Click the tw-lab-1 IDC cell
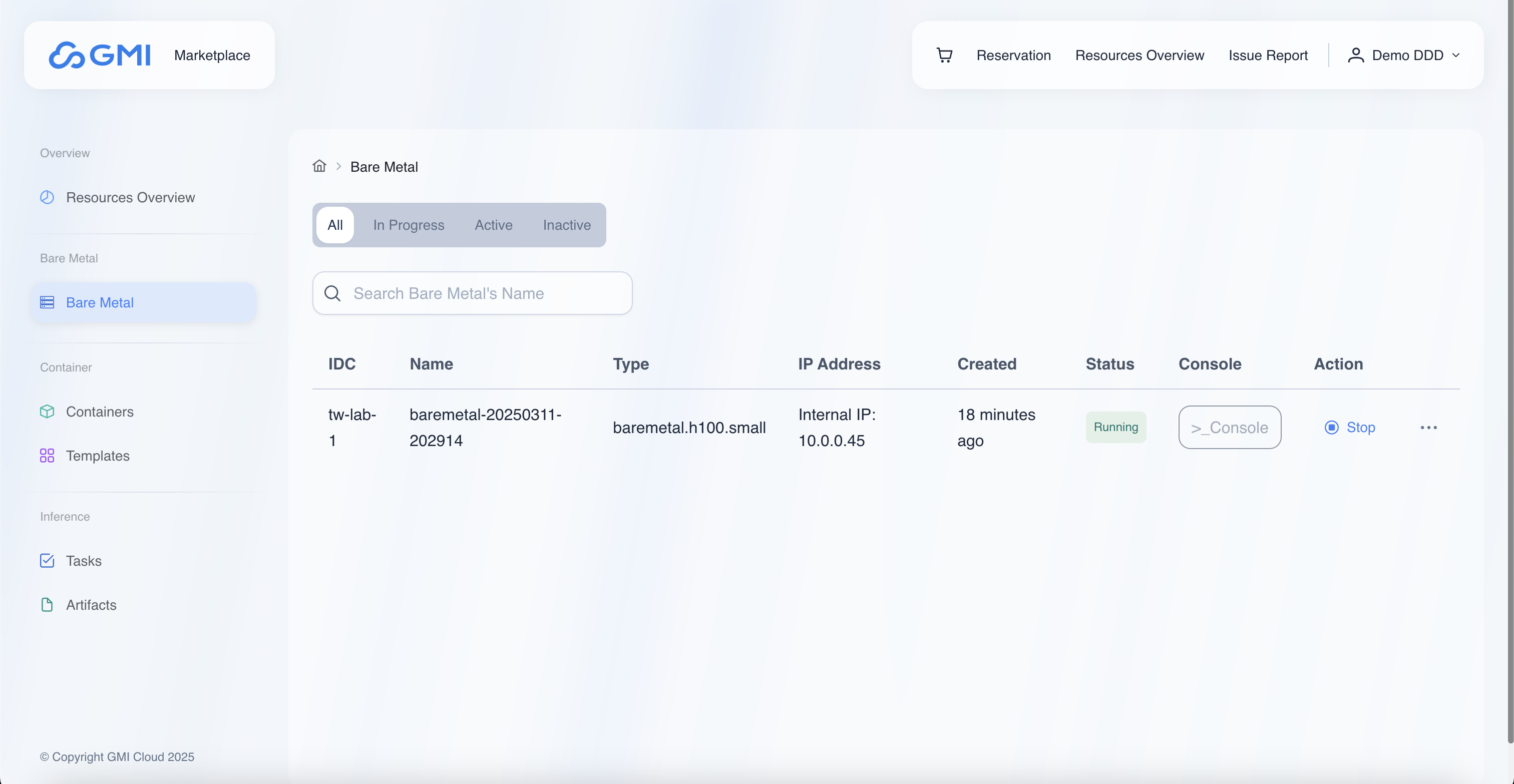1514x784 pixels. click(x=352, y=427)
